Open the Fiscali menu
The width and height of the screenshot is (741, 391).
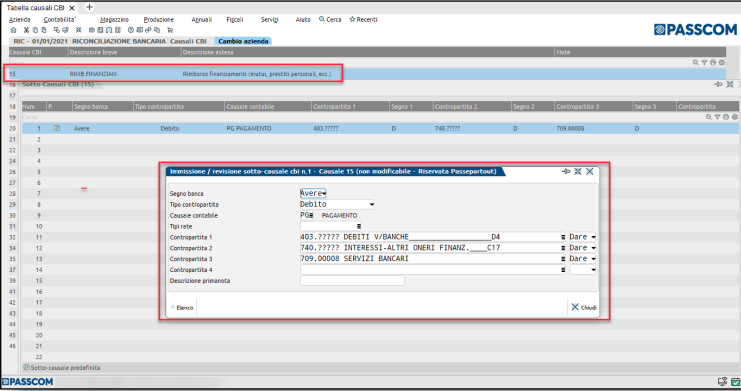[x=235, y=19]
